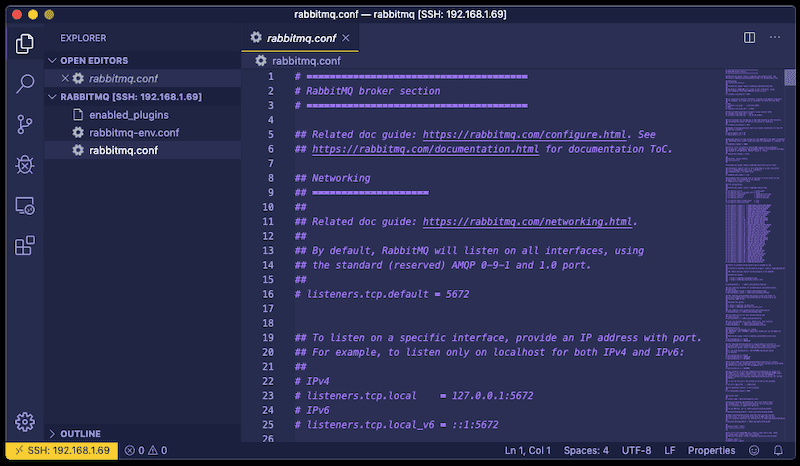
Task: Click the 'listeners.tcp.local_v6 = ::1:5672' line
Action: click(x=396, y=425)
